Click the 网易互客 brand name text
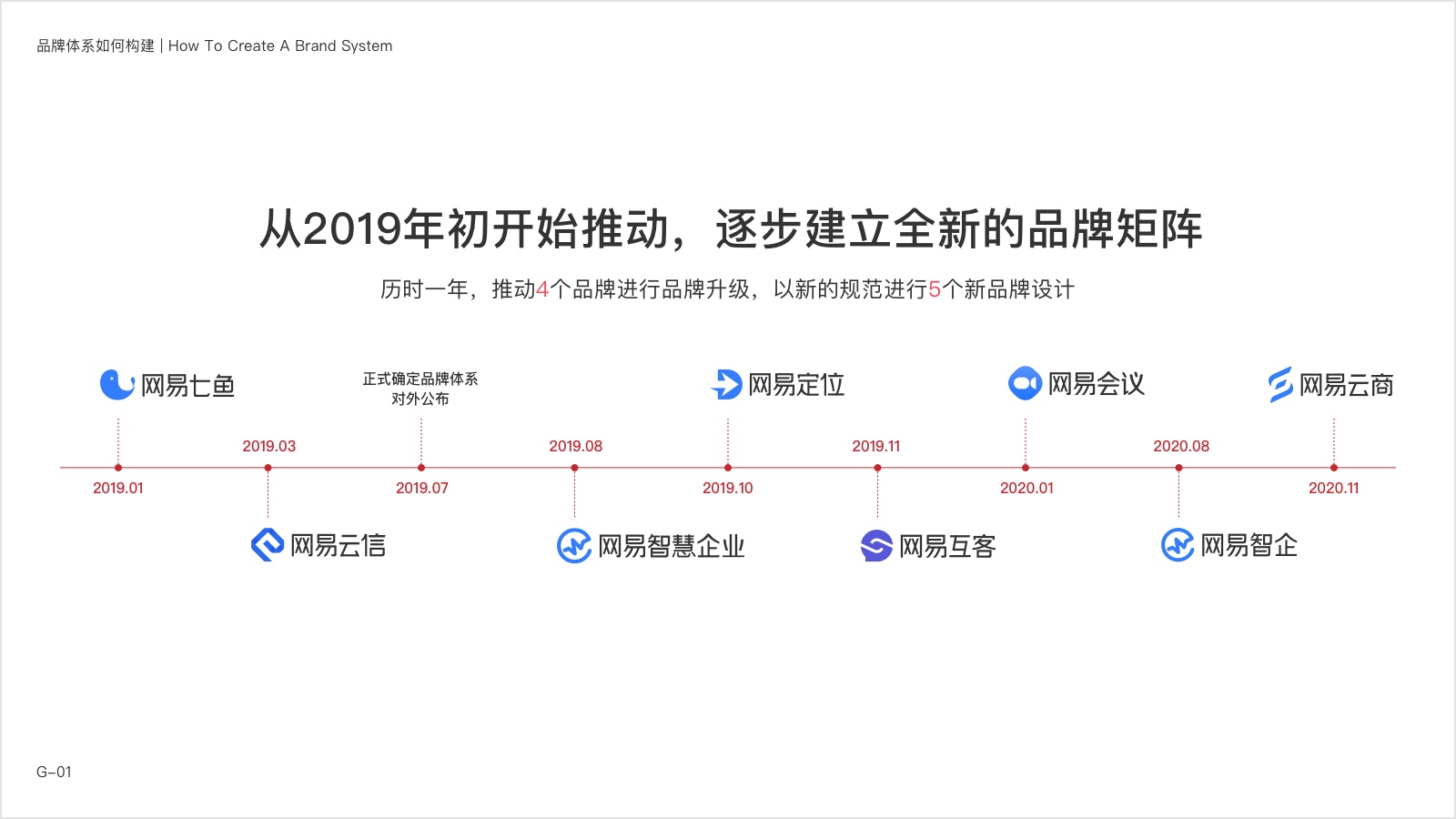This screenshot has width=1456, height=819. click(x=947, y=546)
